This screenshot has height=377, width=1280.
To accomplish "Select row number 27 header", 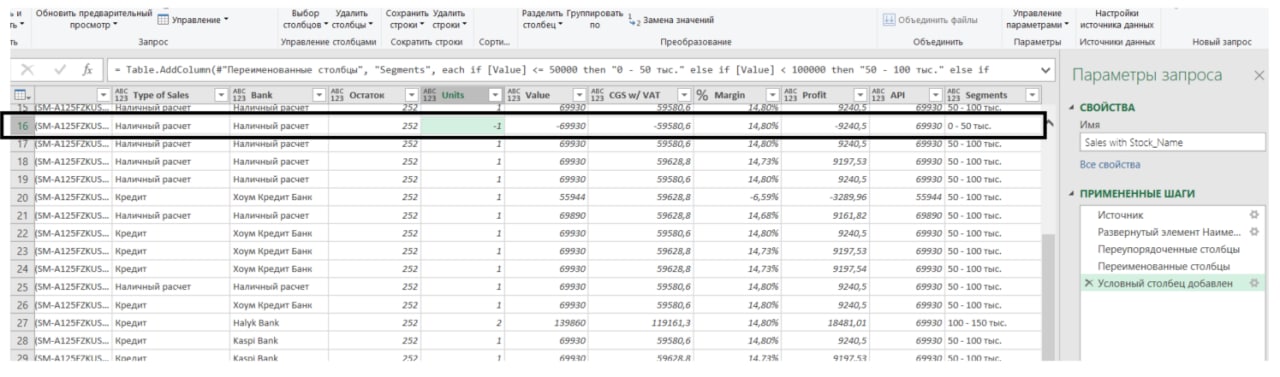I will tap(23, 322).
